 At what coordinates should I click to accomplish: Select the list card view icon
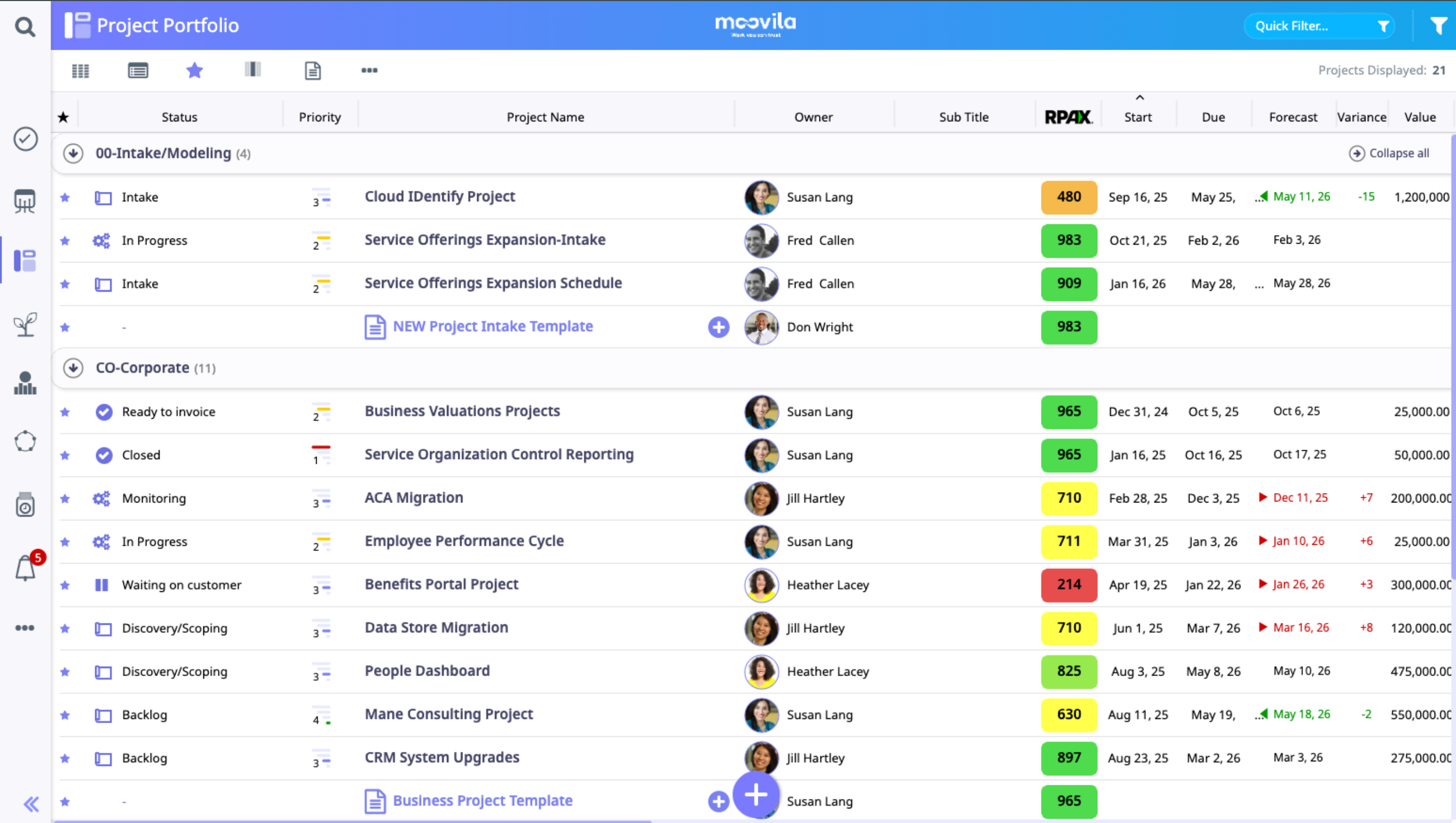(x=138, y=71)
